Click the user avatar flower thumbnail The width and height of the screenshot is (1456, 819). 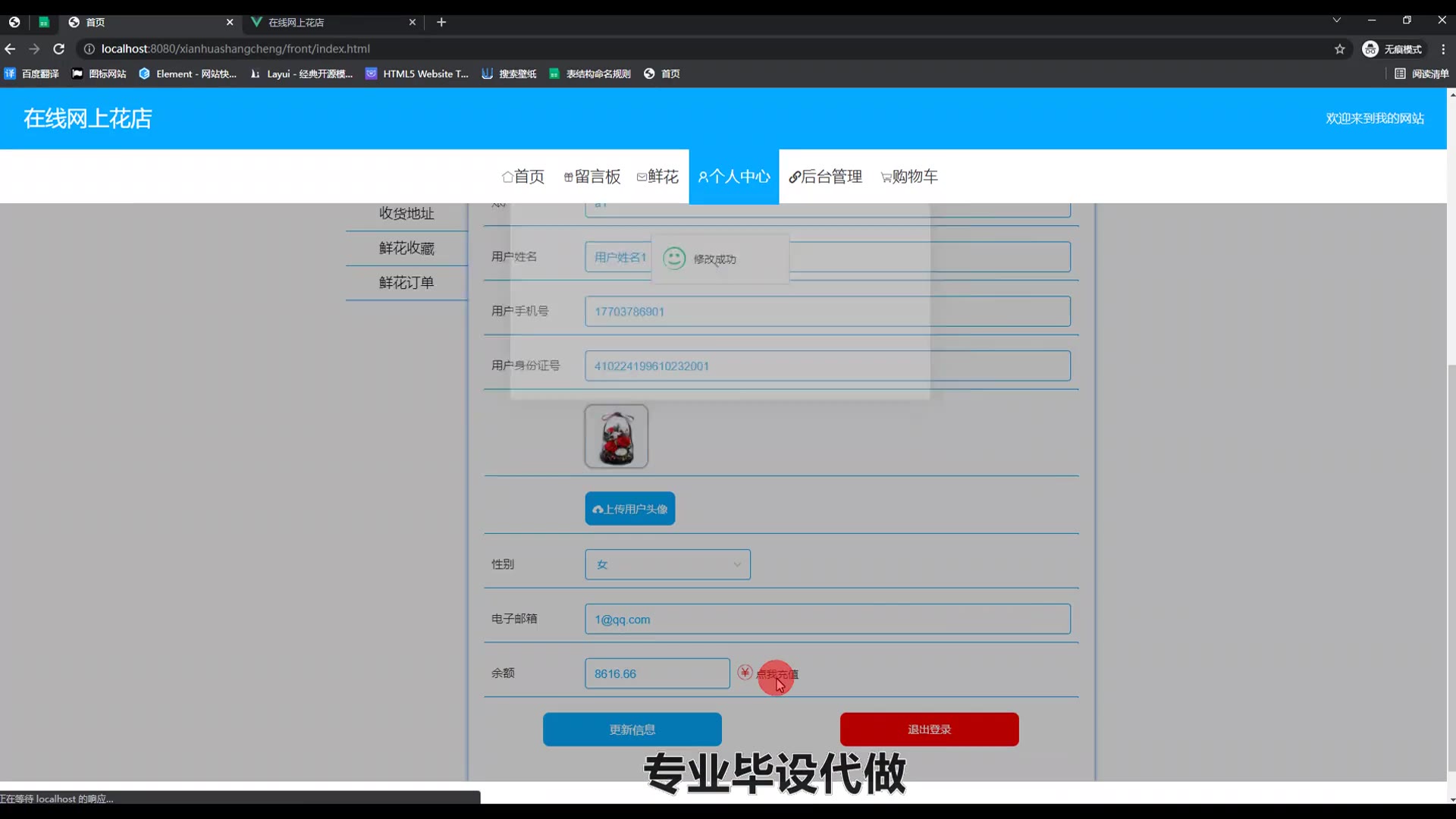tap(616, 436)
